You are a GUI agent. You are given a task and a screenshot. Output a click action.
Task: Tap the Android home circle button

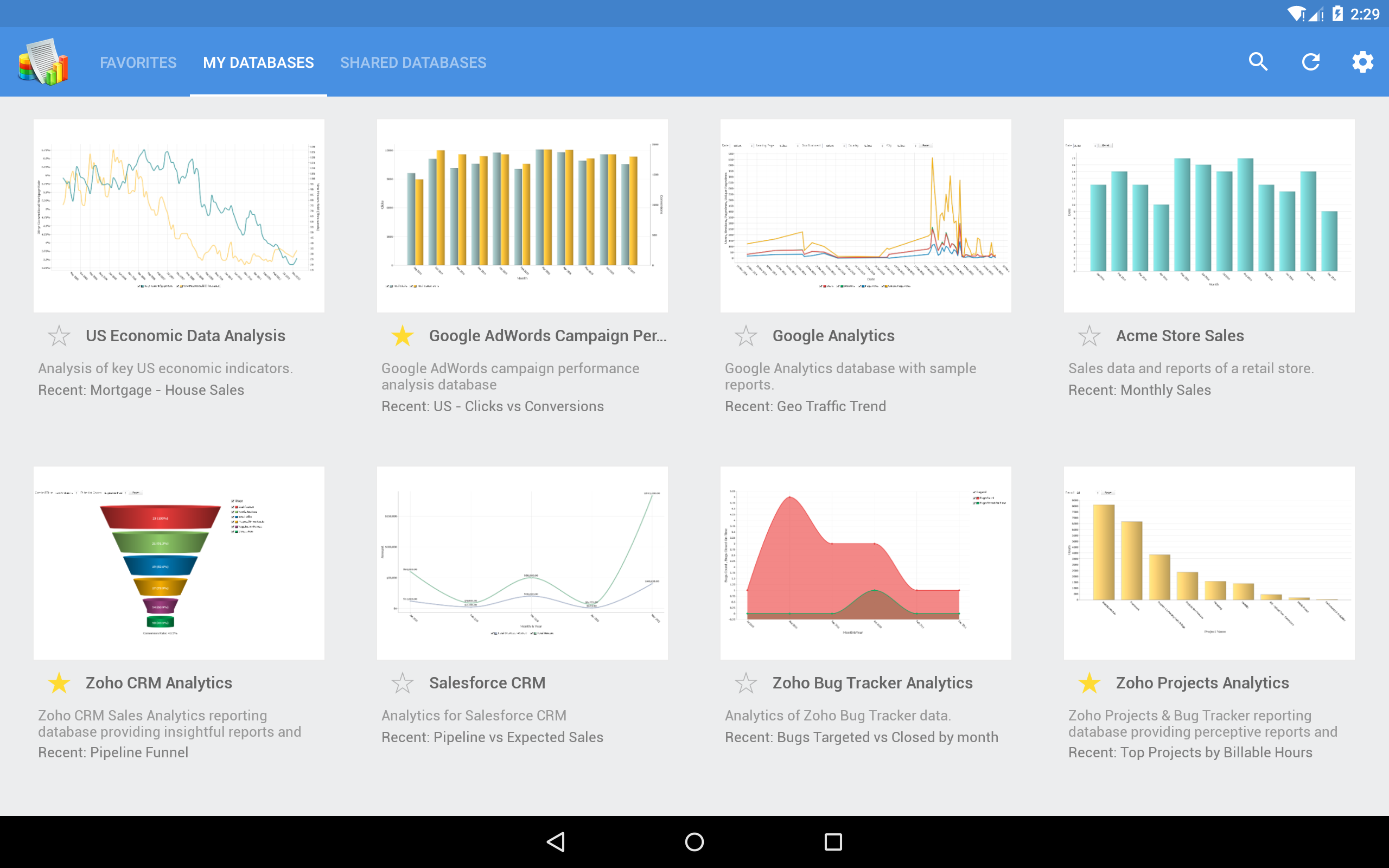pyautogui.click(x=694, y=841)
